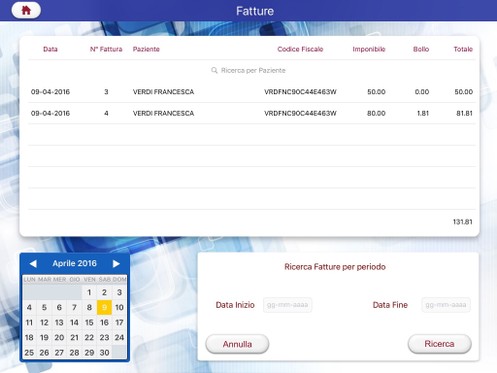Select day 10 in the calendar
Image resolution: width=497 pixels, height=373 pixels.
pyautogui.click(x=119, y=307)
